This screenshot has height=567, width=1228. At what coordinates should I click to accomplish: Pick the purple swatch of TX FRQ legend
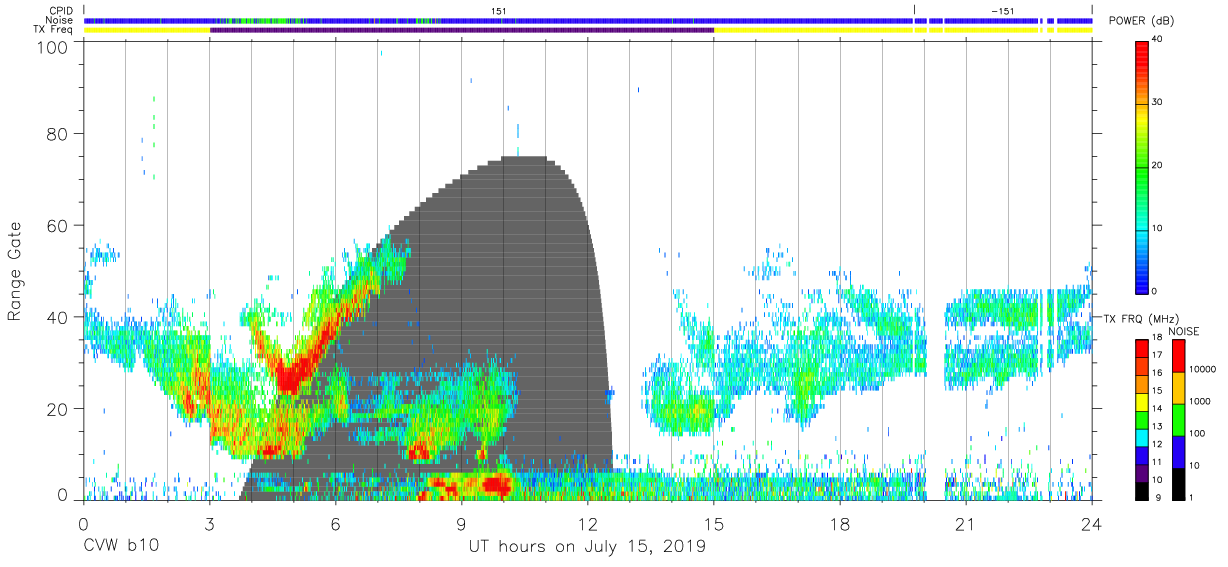tap(1142, 473)
